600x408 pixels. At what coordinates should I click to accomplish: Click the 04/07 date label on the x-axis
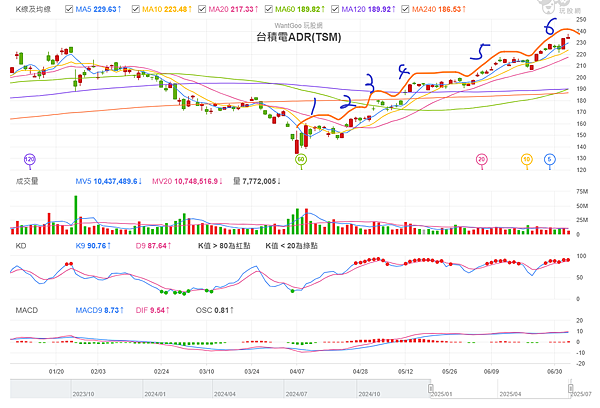(x=297, y=371)
